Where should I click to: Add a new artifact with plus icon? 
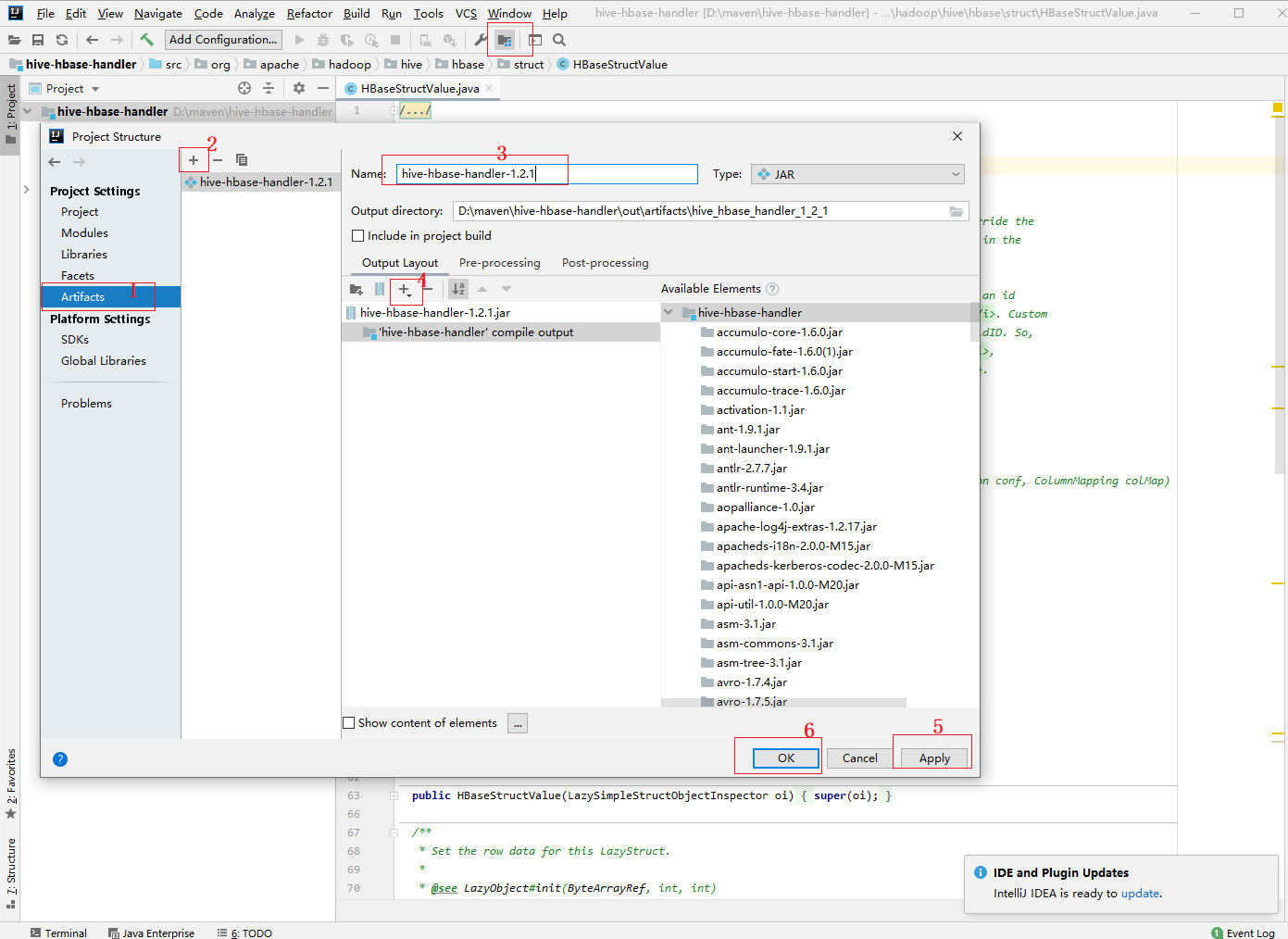(194, 160)
